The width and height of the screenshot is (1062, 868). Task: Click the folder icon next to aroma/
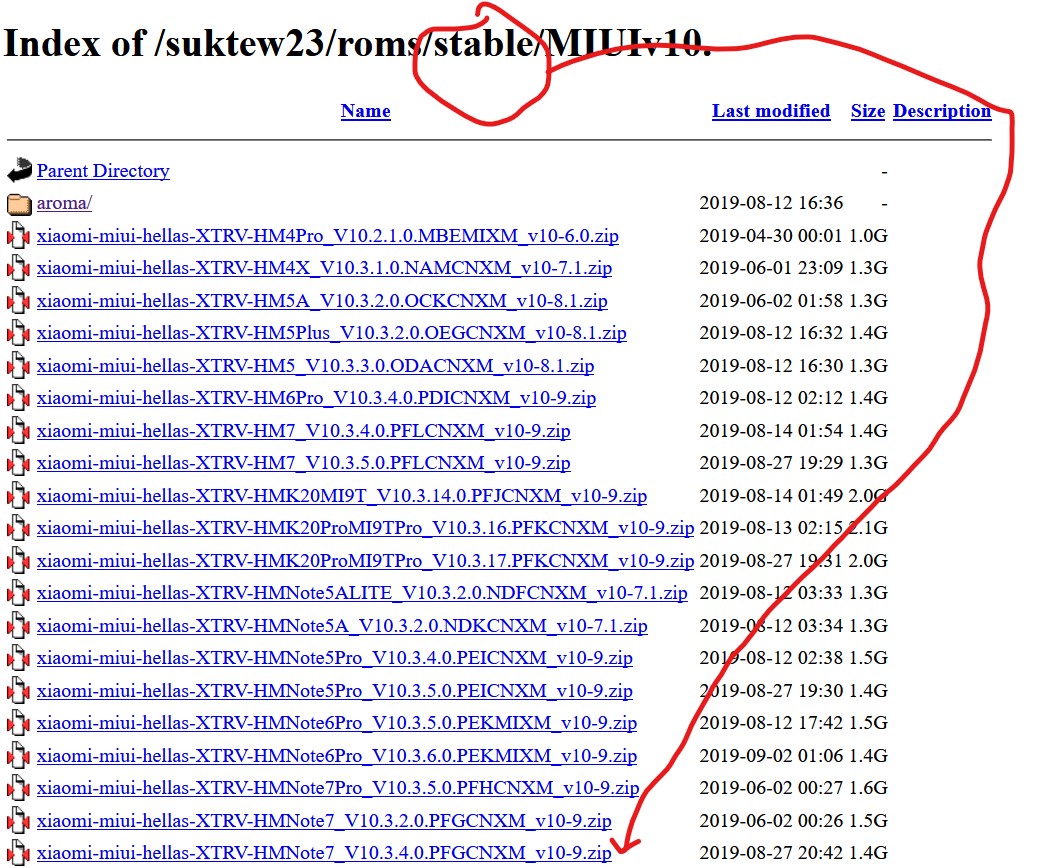19,203
